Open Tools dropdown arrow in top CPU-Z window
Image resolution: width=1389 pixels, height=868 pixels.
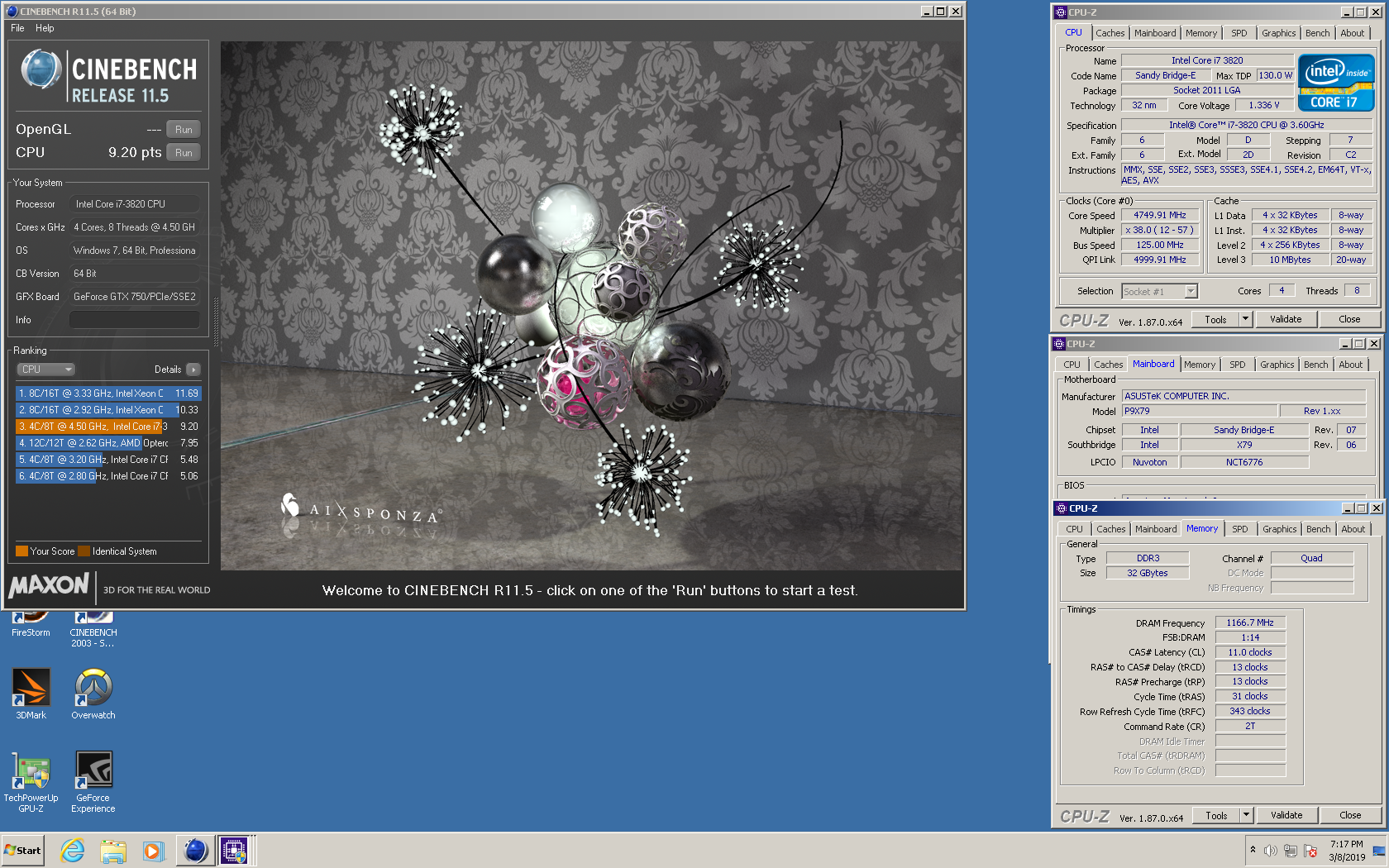pyautogui.click(x=1245, y=320)
